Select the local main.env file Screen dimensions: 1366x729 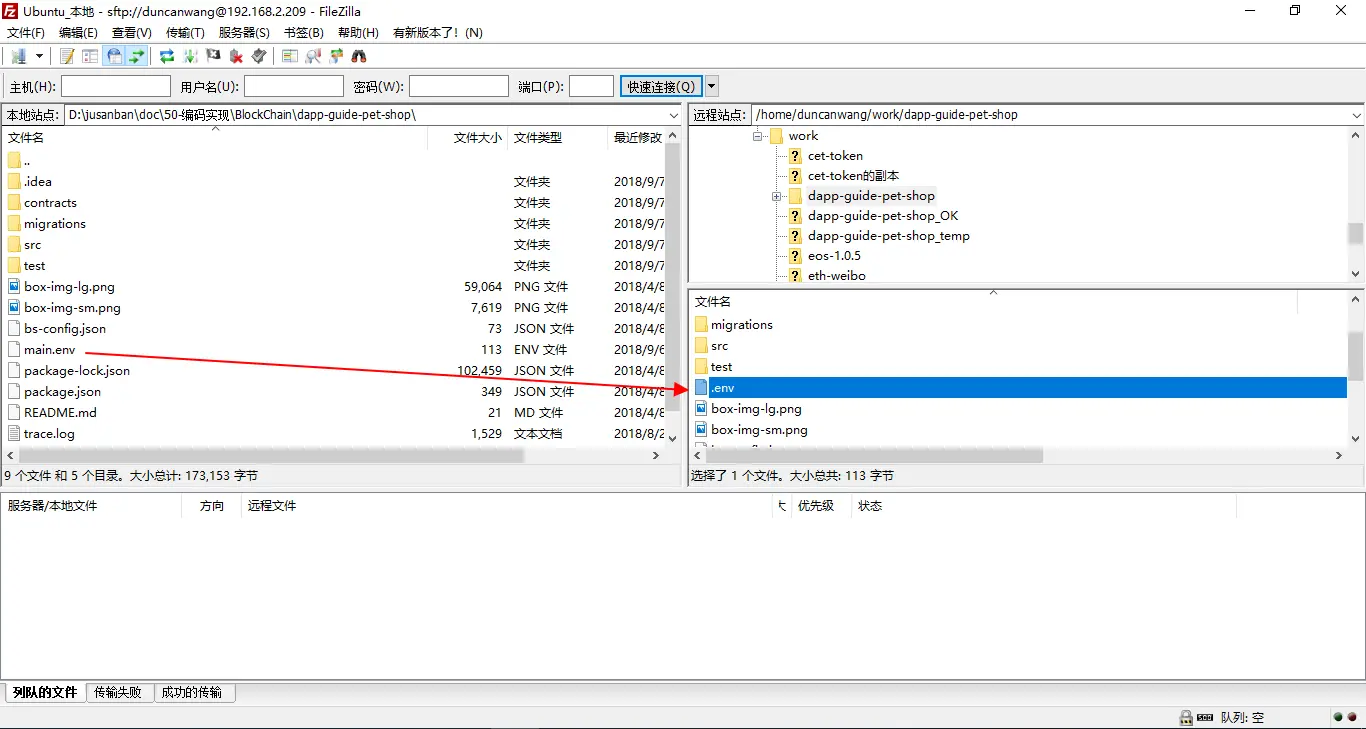[50, 350]
